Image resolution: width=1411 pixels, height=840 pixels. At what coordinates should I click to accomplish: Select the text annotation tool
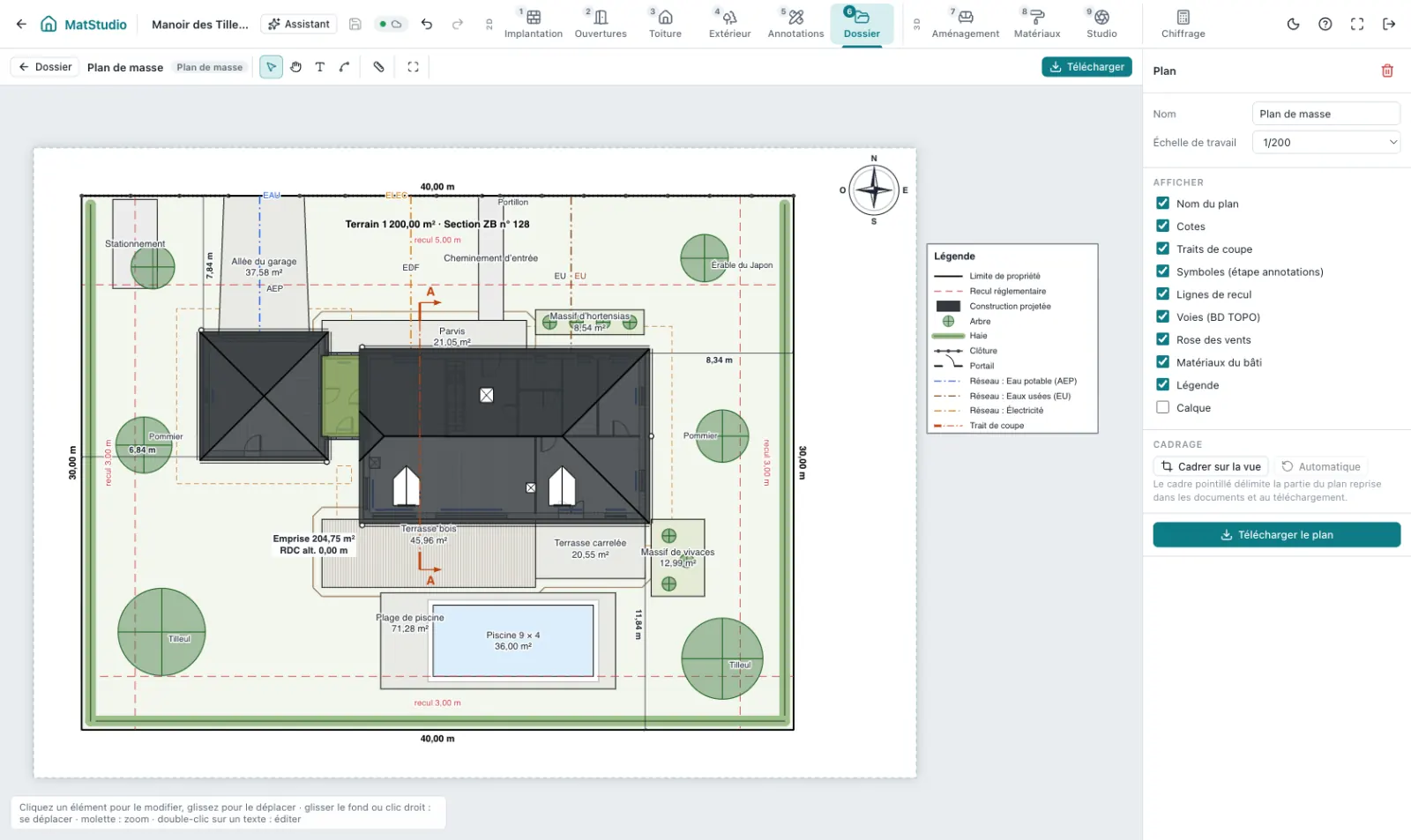click(x=320, y=67)
